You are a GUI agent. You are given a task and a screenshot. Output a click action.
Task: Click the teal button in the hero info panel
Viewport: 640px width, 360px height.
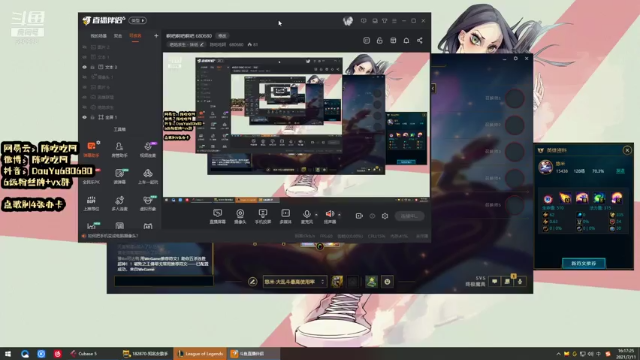pyautogui.click(x=583, y=263)
